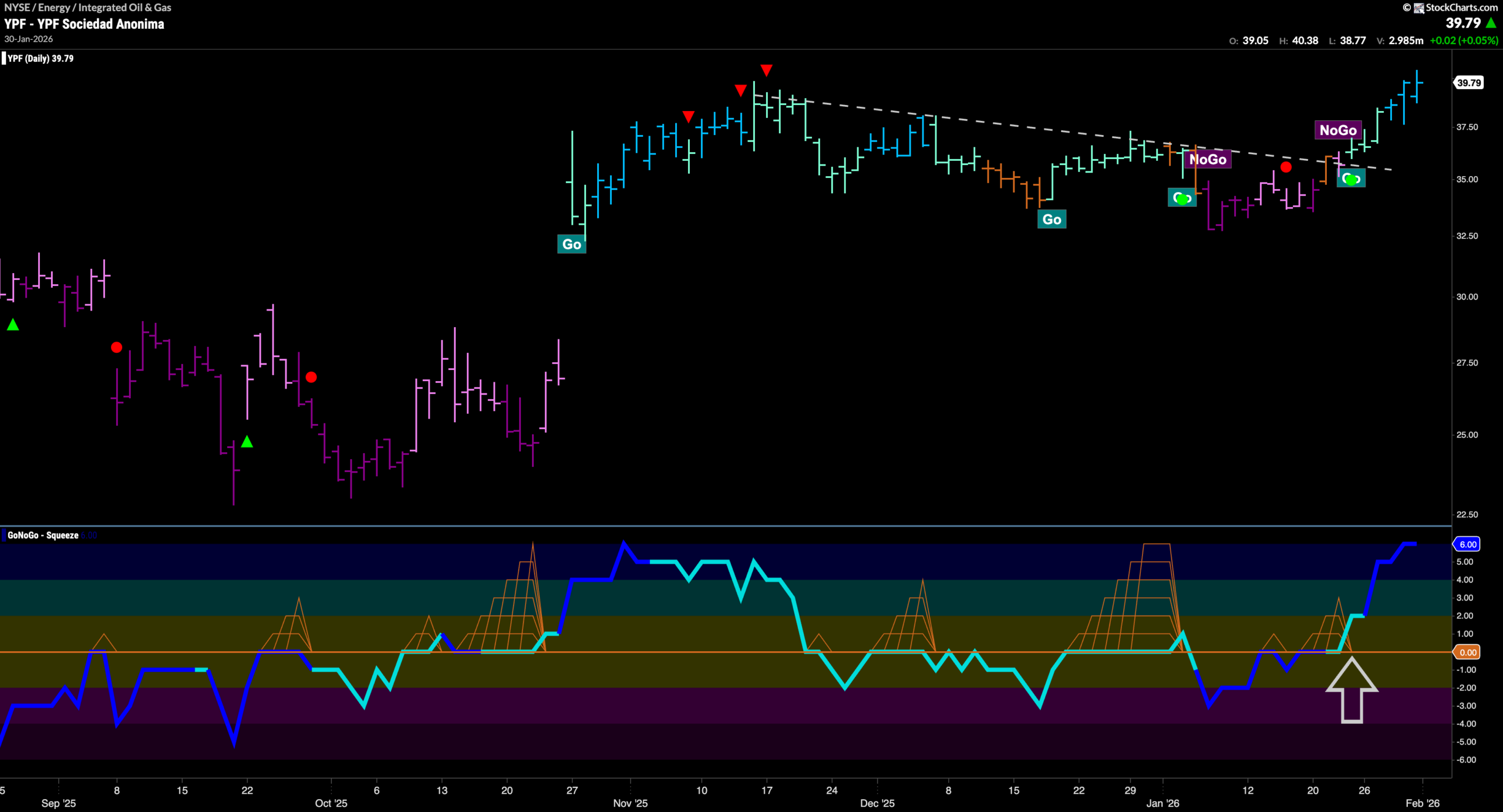This screenshot has width=1503, height=812.
Task: Click the green up triangle near September 22
Action: tap(247, 442)
